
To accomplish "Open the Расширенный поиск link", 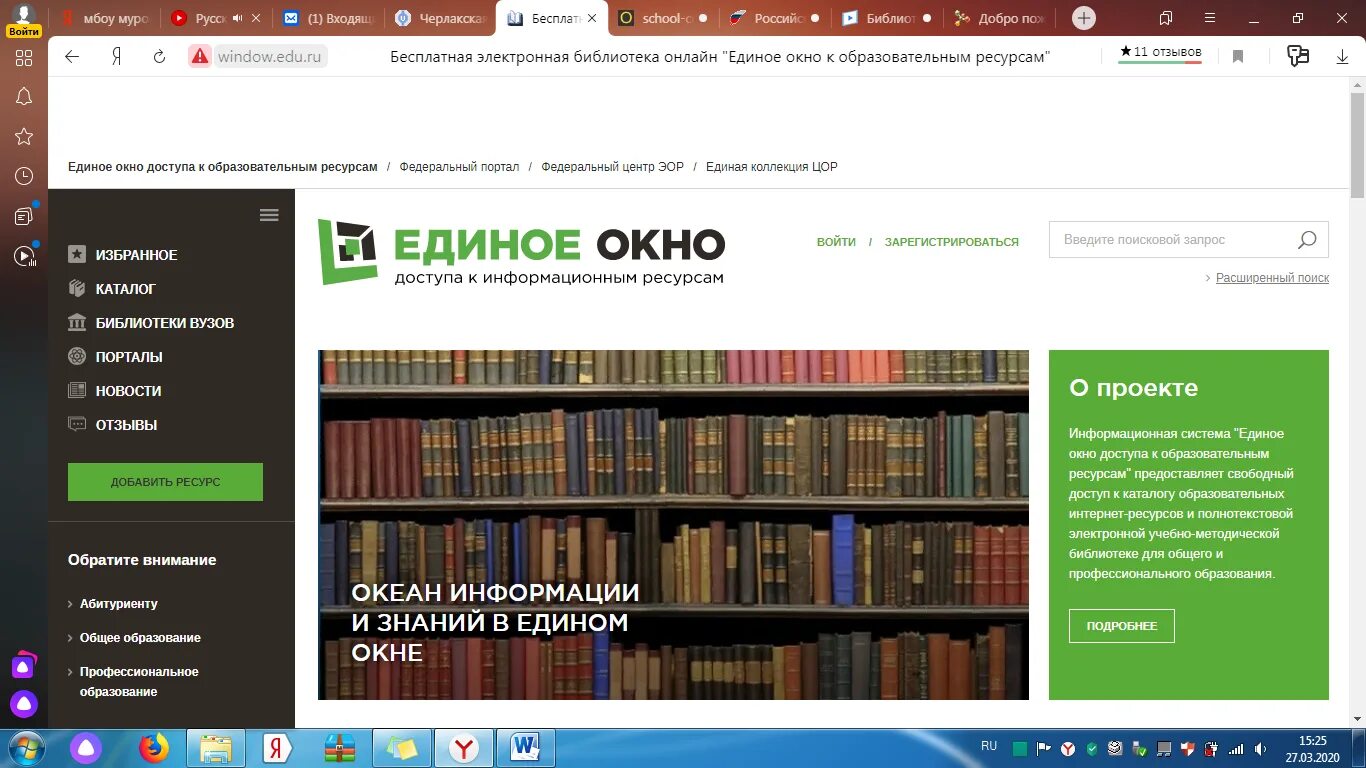I will pos(1272,278).
